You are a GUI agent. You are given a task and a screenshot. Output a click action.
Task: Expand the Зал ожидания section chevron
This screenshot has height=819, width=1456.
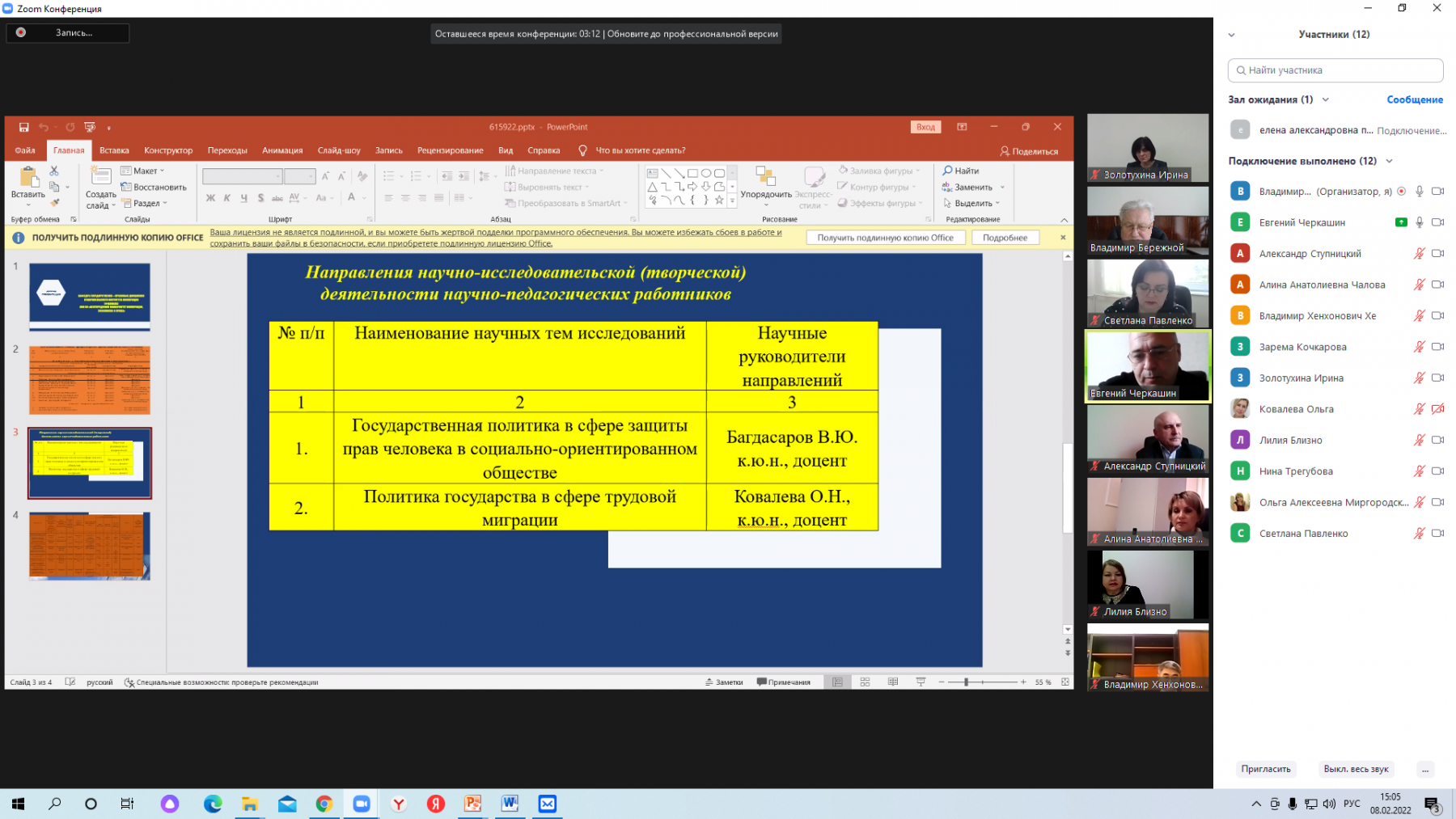click(1325, 99)
